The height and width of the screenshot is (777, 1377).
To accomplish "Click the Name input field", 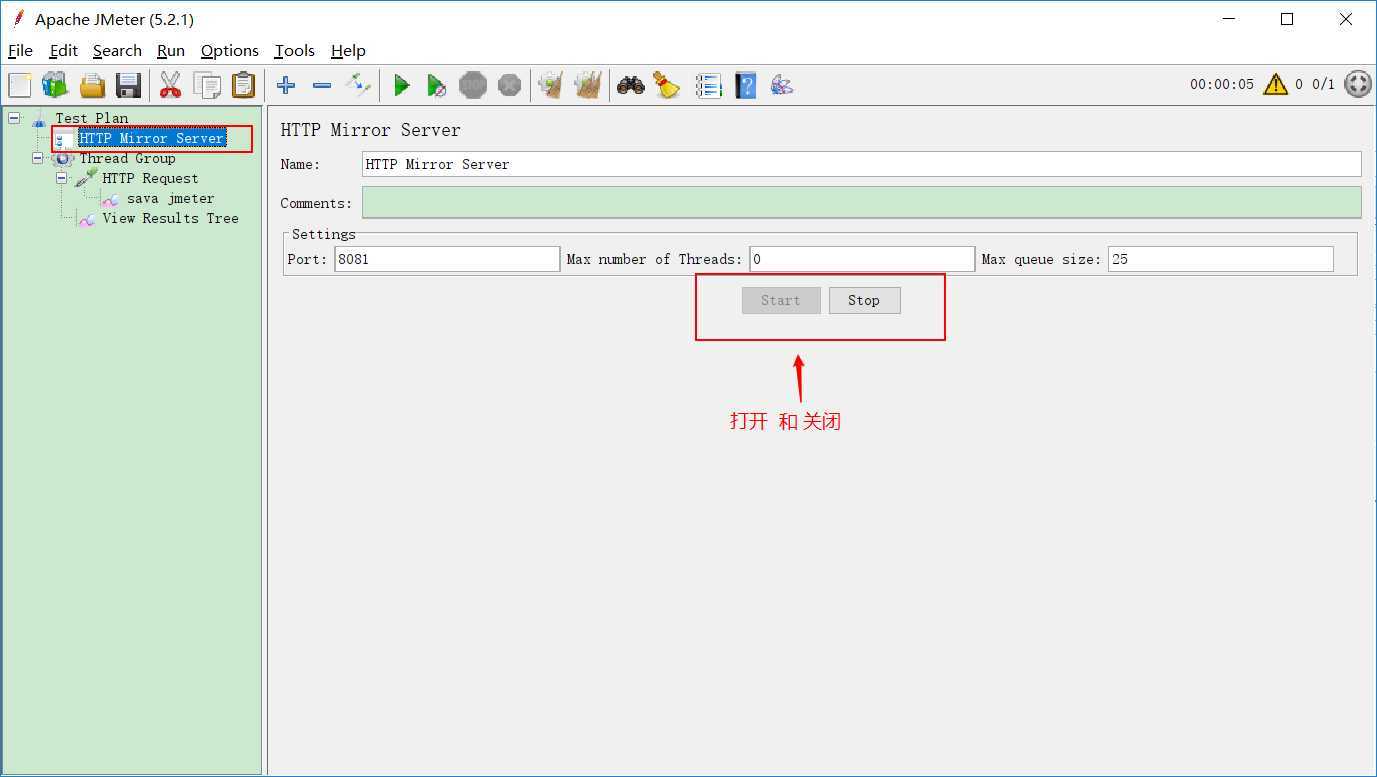I will (x=861, y=164).
